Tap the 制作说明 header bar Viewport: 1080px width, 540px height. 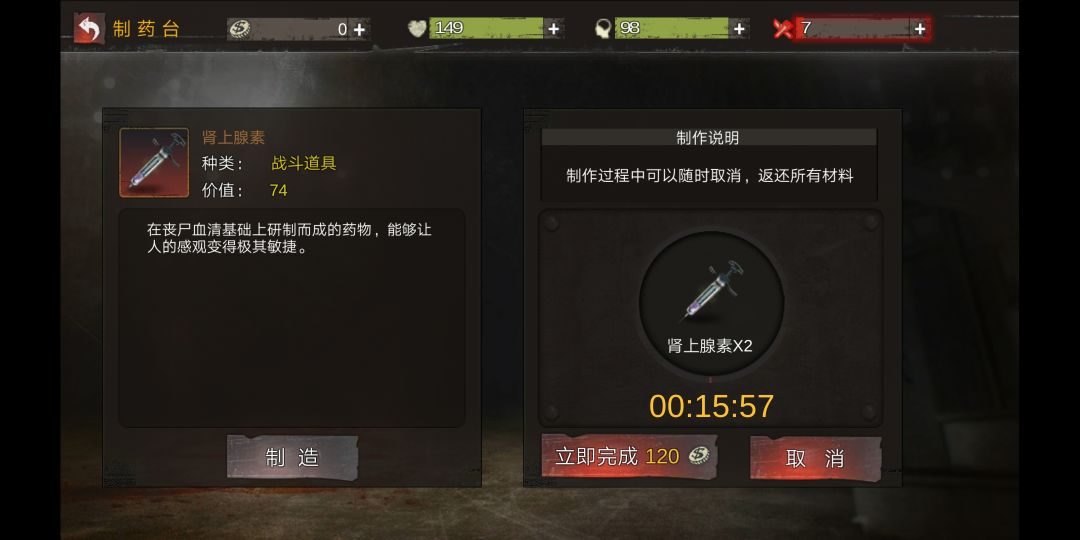(709, 138)
